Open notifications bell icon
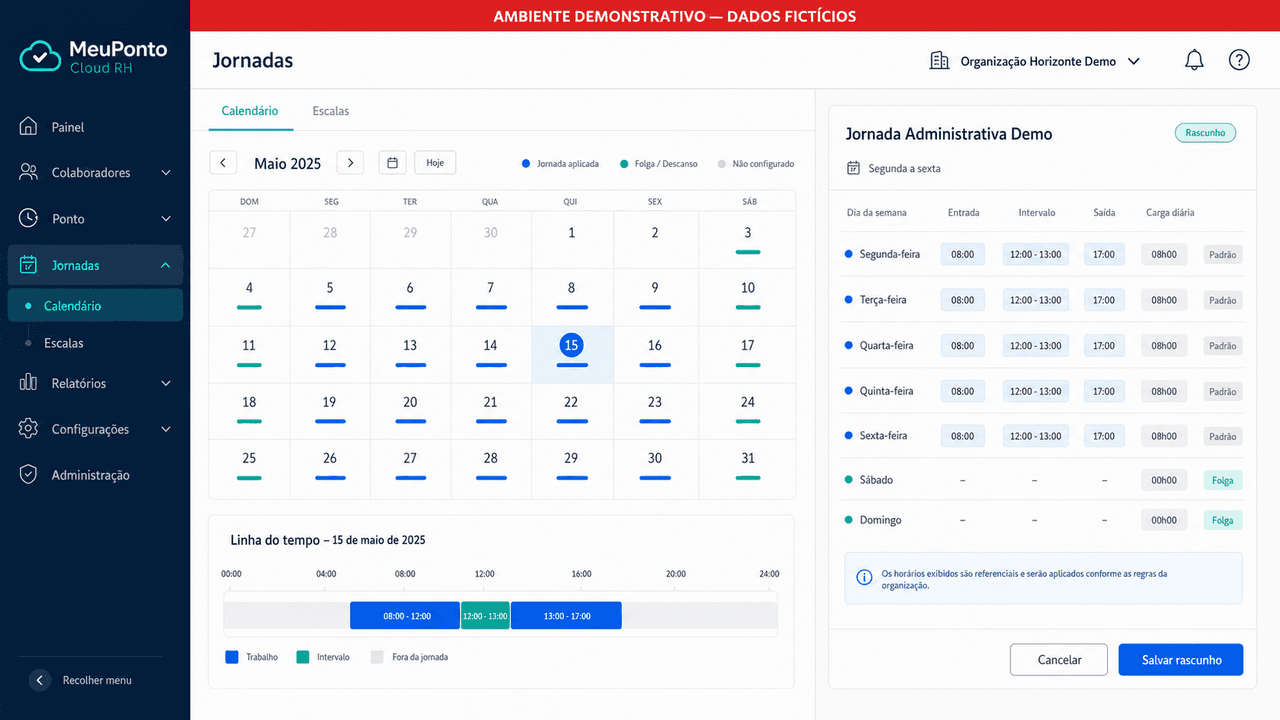This screenshot has height=720, width=1280. point(1194,61)
